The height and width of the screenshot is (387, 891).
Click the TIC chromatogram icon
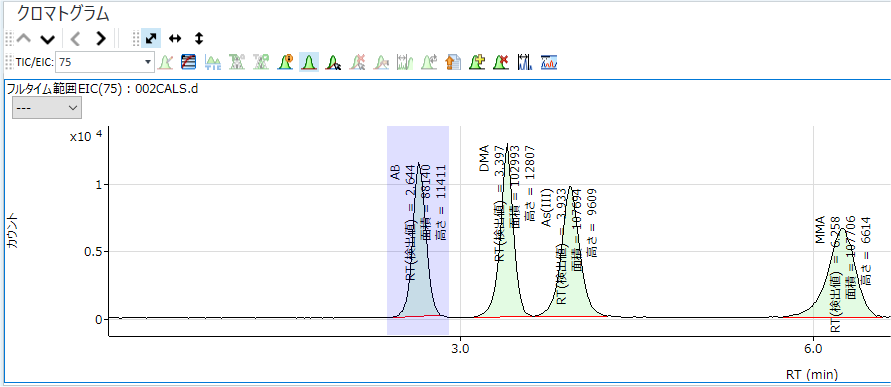pyautogui.click(x=213, y=62)
